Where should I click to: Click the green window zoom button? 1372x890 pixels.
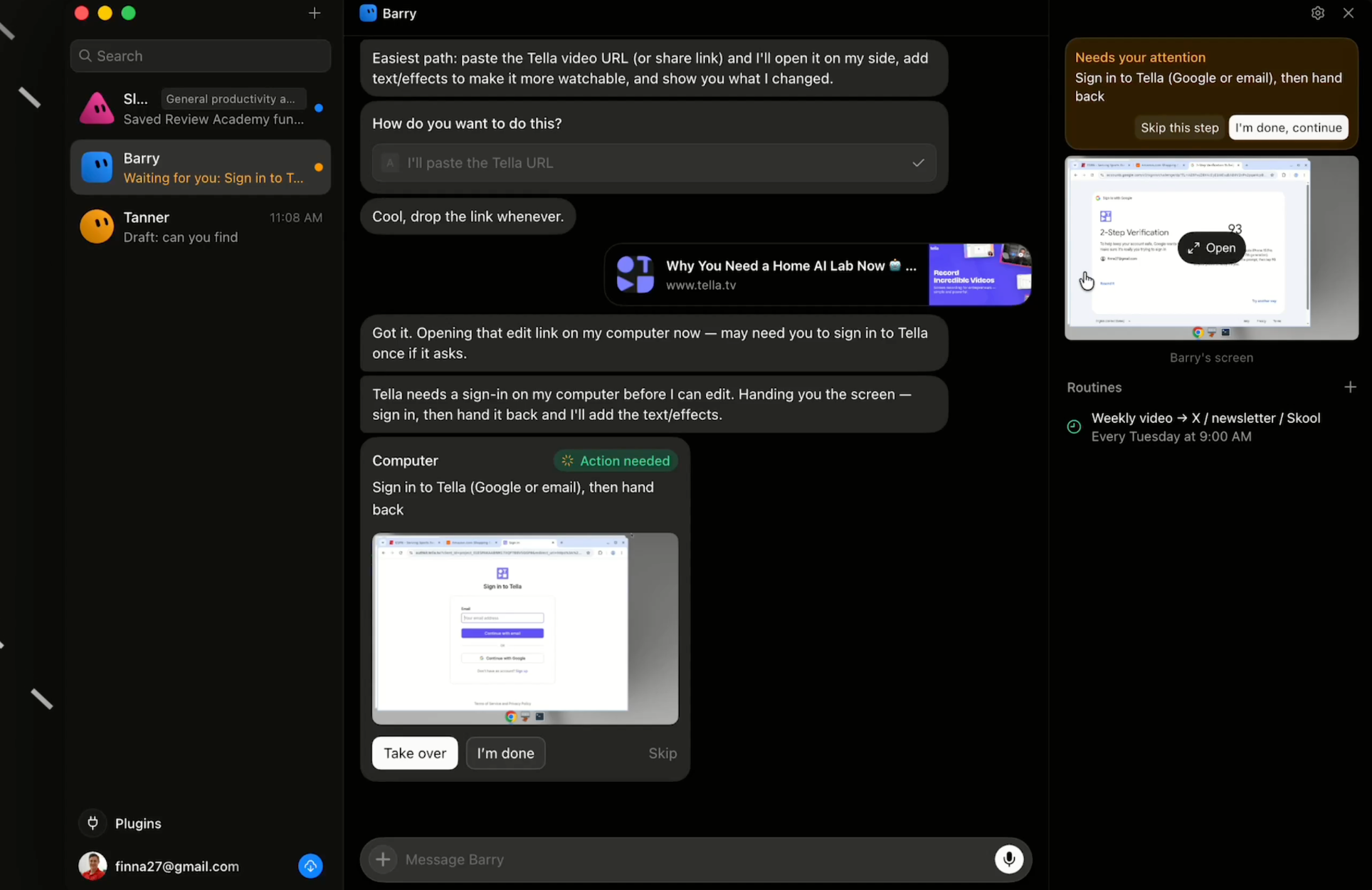coord(128,13)
